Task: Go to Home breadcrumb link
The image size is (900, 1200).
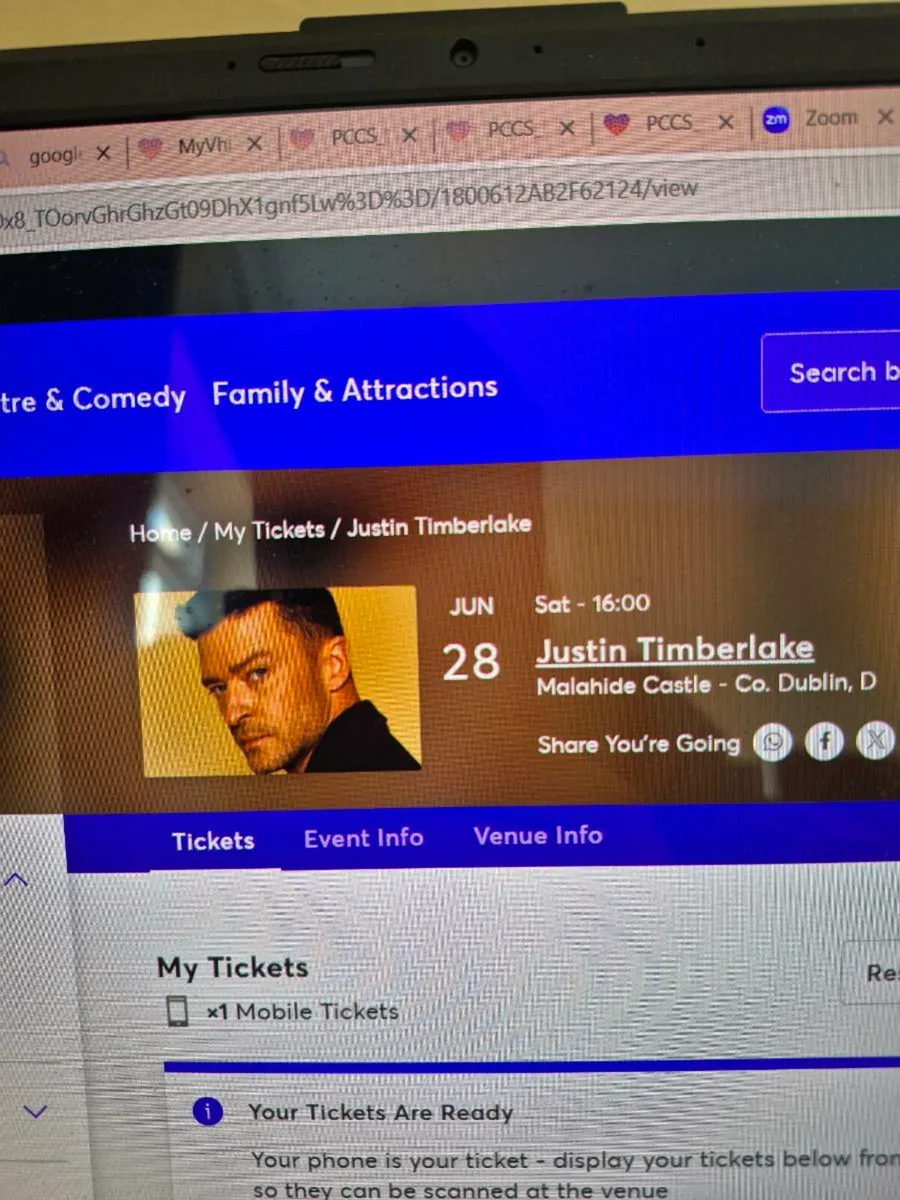Action: click(x=160, y=532)
